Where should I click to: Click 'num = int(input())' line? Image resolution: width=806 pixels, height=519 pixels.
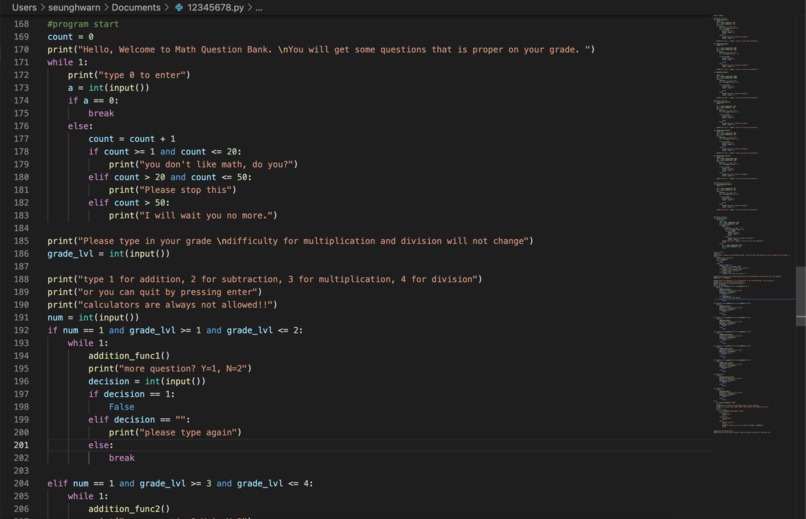coord(93,318)
